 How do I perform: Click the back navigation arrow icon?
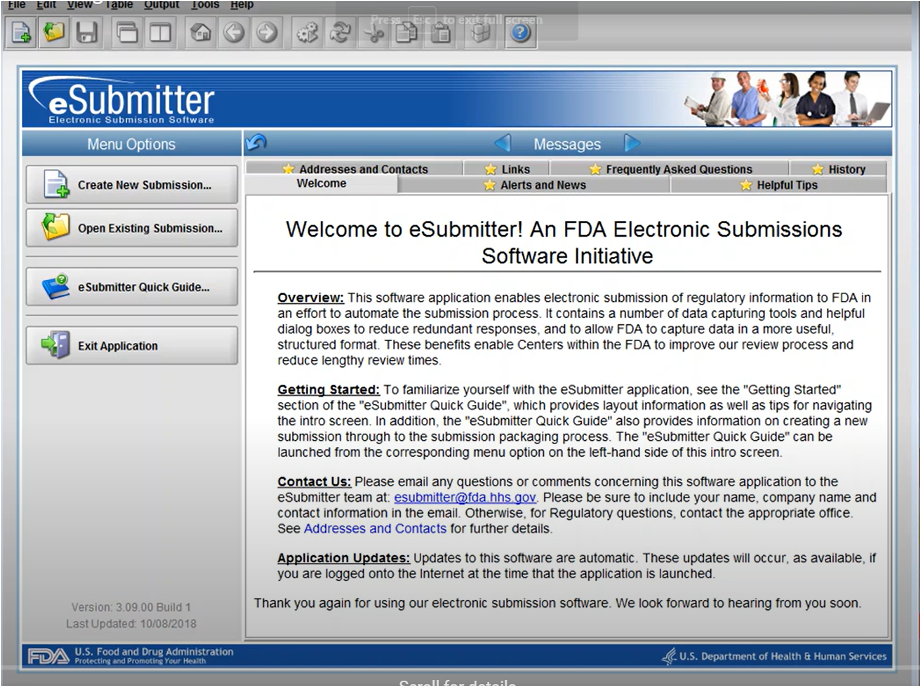click(233, 32)
